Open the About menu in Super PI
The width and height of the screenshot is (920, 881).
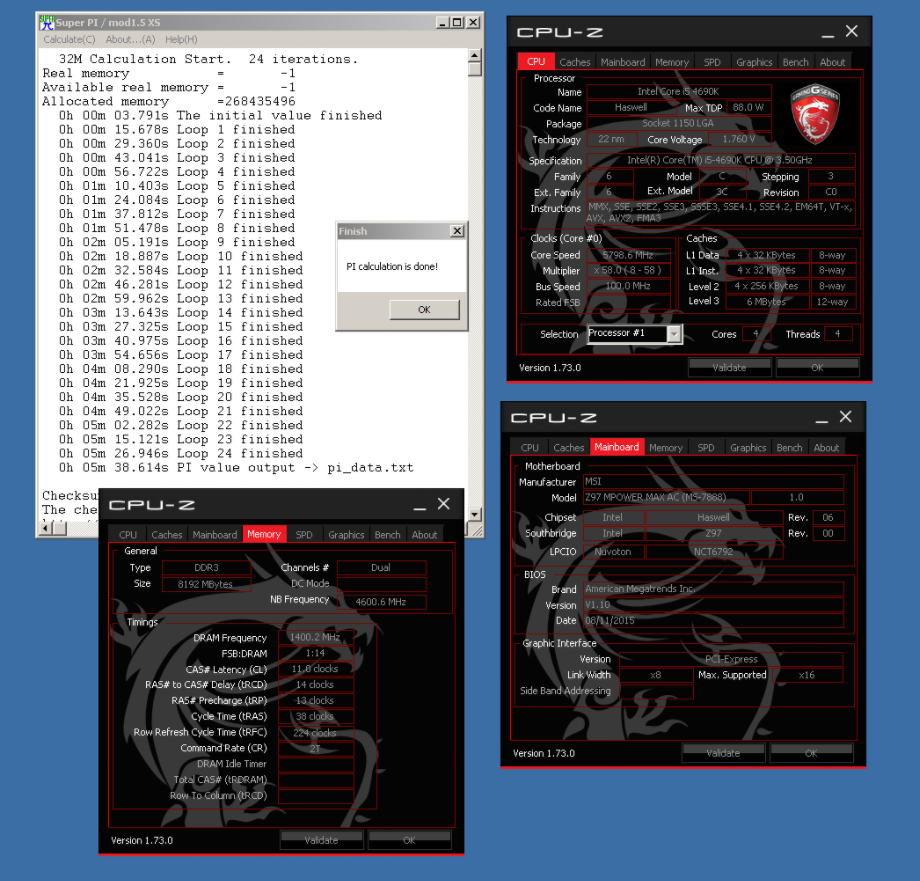(x=130, y=40)
